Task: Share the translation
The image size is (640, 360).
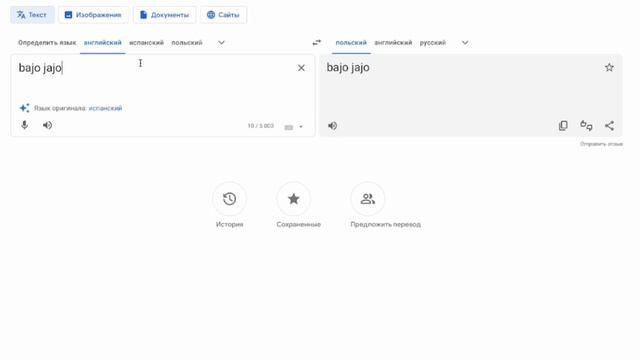Action: tap(609, 126)
